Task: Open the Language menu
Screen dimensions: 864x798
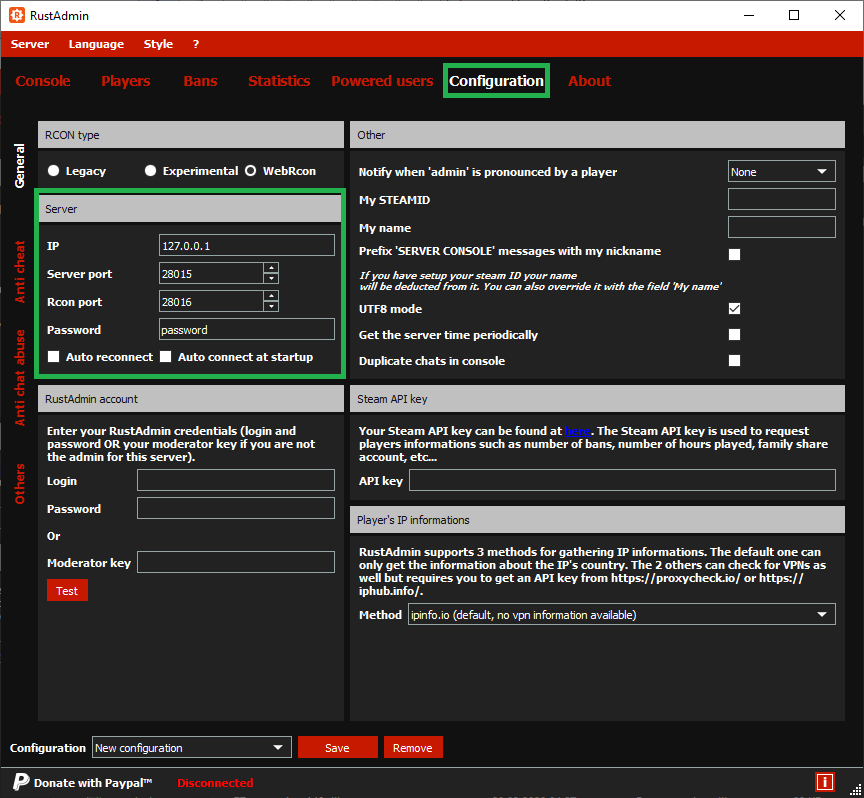Action: coord(96,44)
